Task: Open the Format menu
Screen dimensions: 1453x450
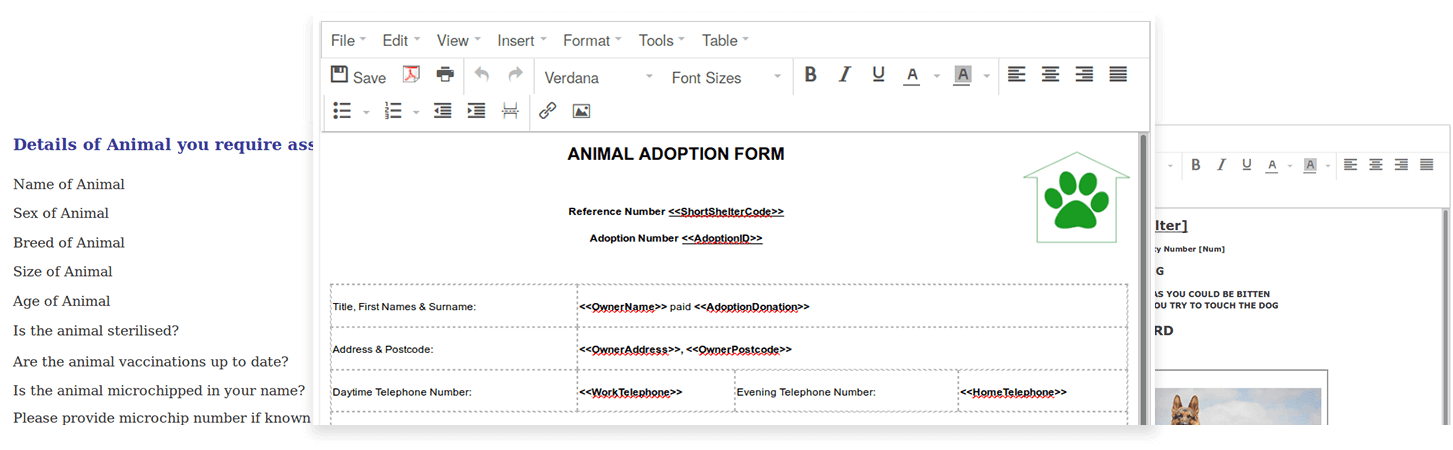Action: (592, 40)
